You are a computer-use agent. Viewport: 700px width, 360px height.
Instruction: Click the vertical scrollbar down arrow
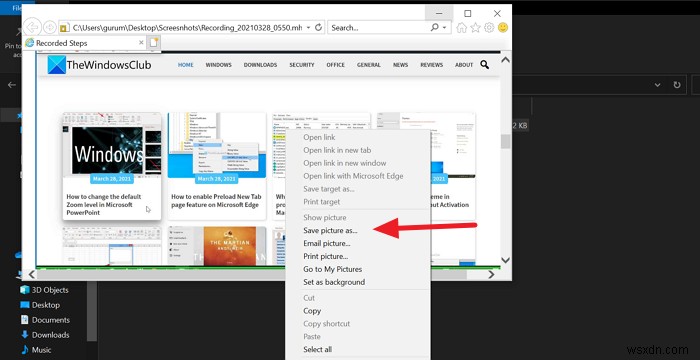505,260
